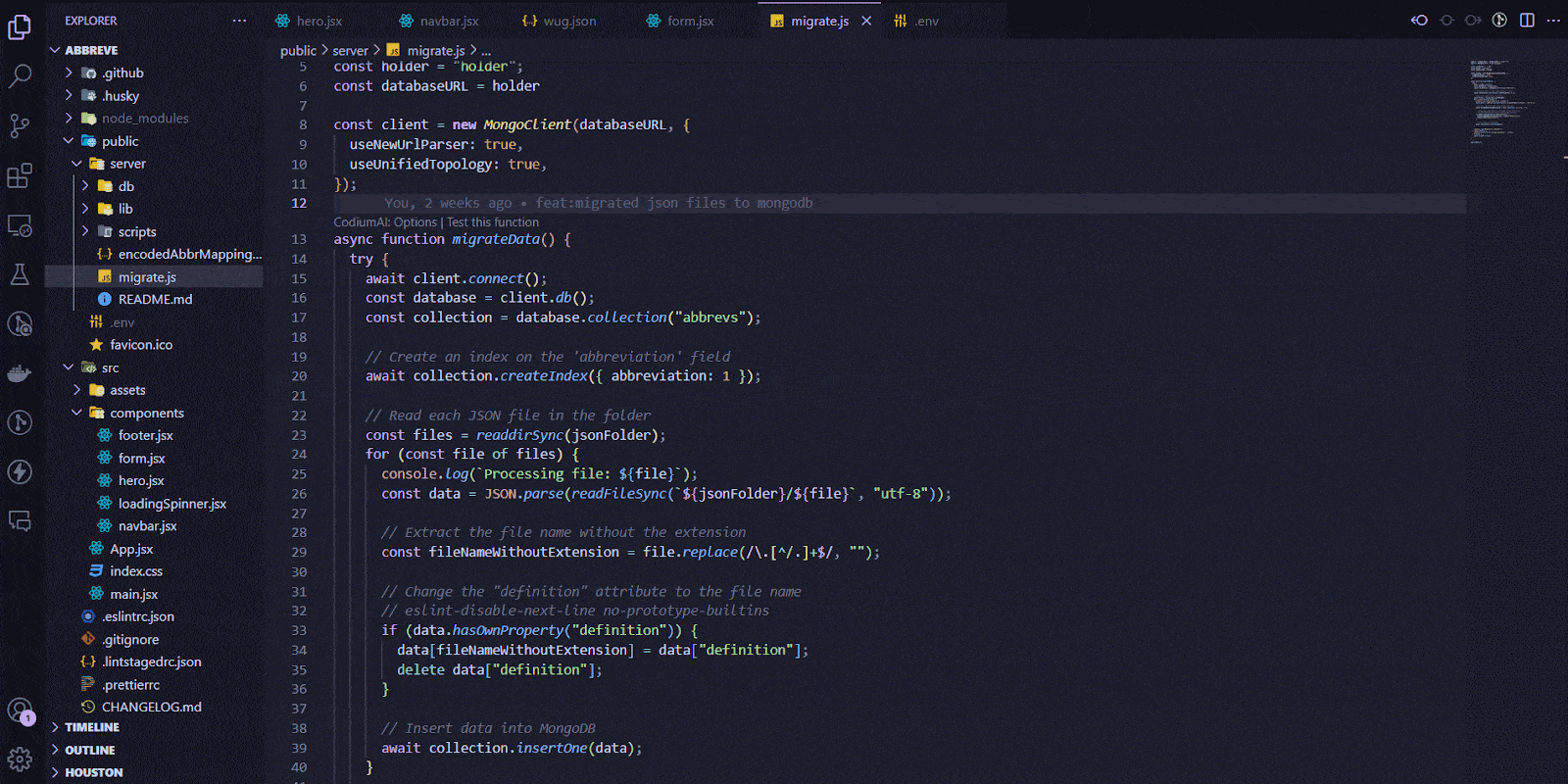
Task: Open the Accounts icon with badge
Action: click(20, 710)
